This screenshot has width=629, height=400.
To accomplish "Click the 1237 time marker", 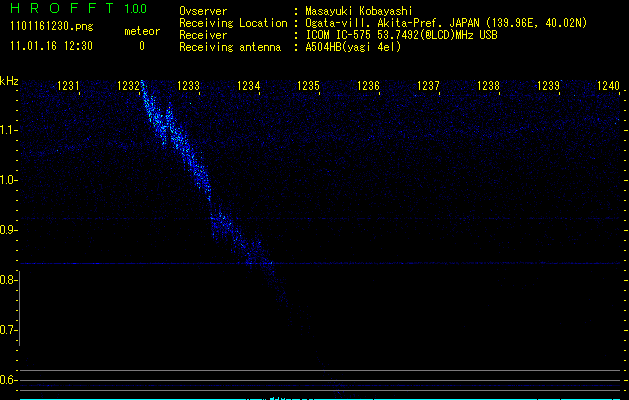I will point(428,85).
